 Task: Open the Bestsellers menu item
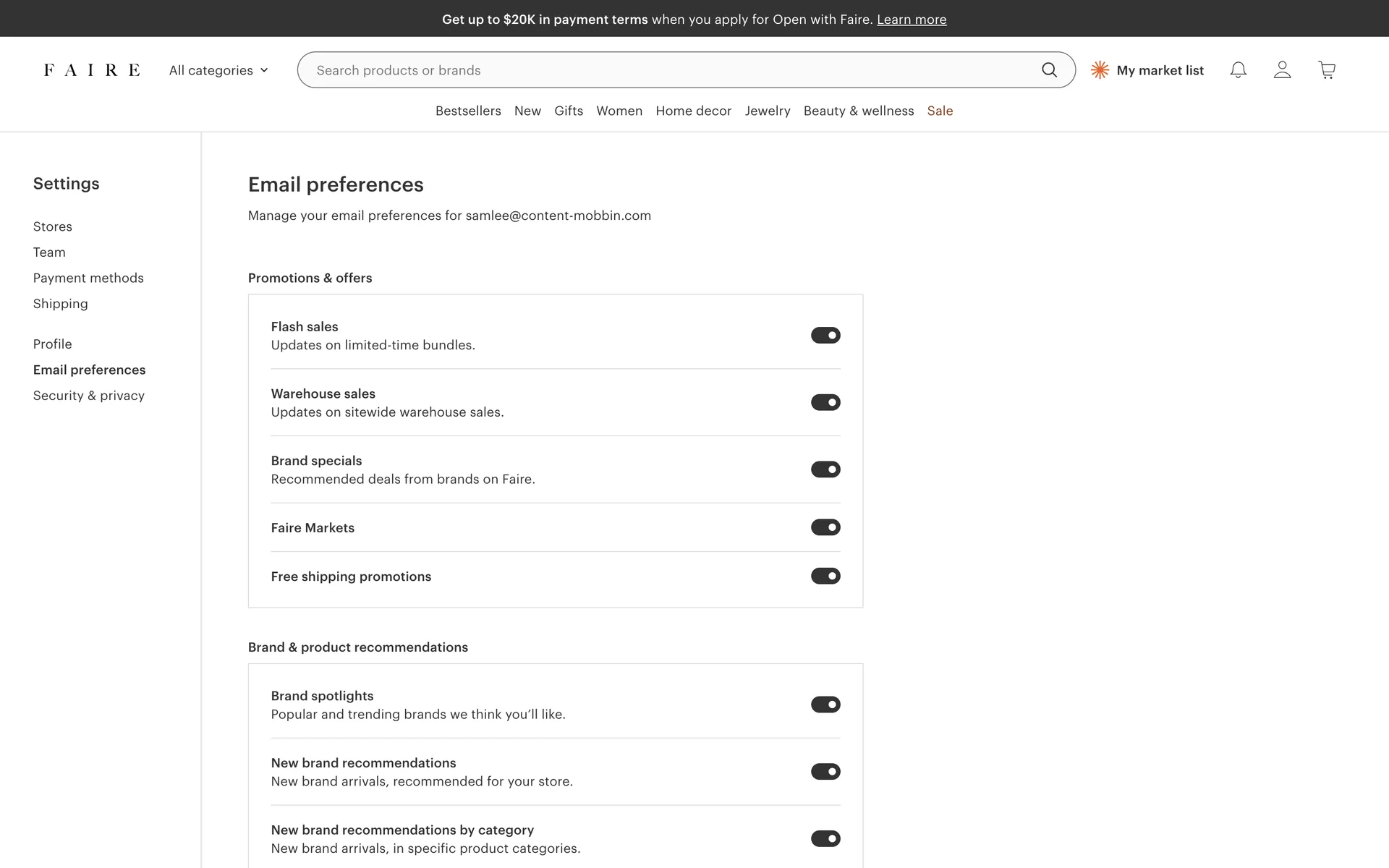pyautogui.click(x=468, y=111)
